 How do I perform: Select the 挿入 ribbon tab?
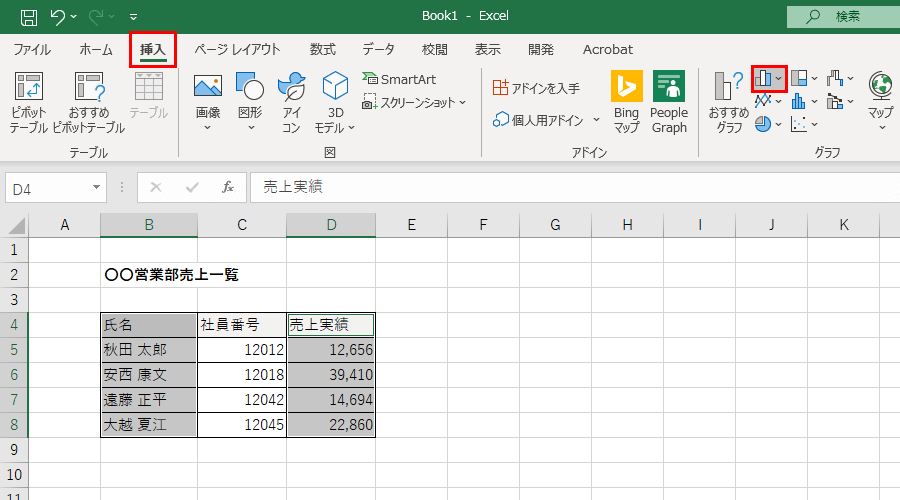[153, 50]
